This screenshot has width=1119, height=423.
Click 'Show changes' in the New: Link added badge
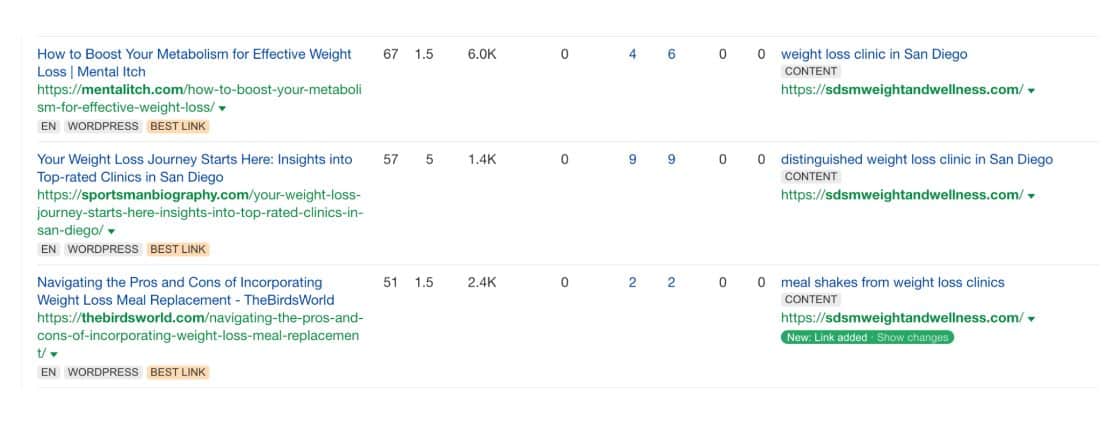(x=912, y=337)
